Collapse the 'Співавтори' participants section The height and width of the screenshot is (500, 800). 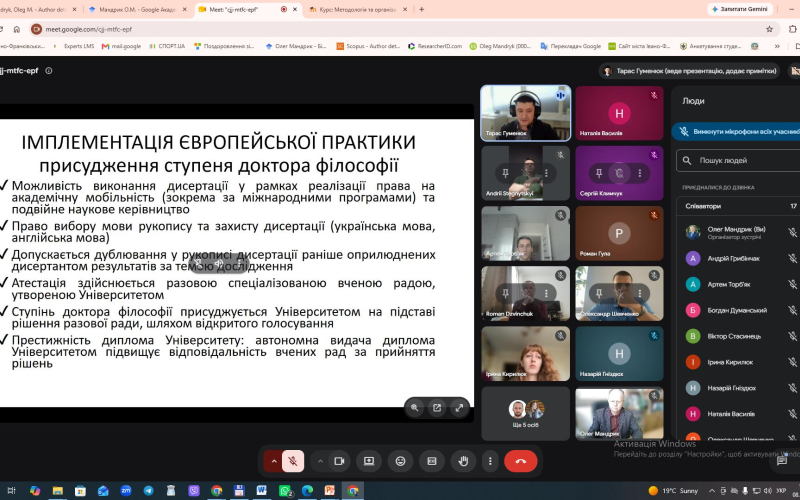point(738,206)
